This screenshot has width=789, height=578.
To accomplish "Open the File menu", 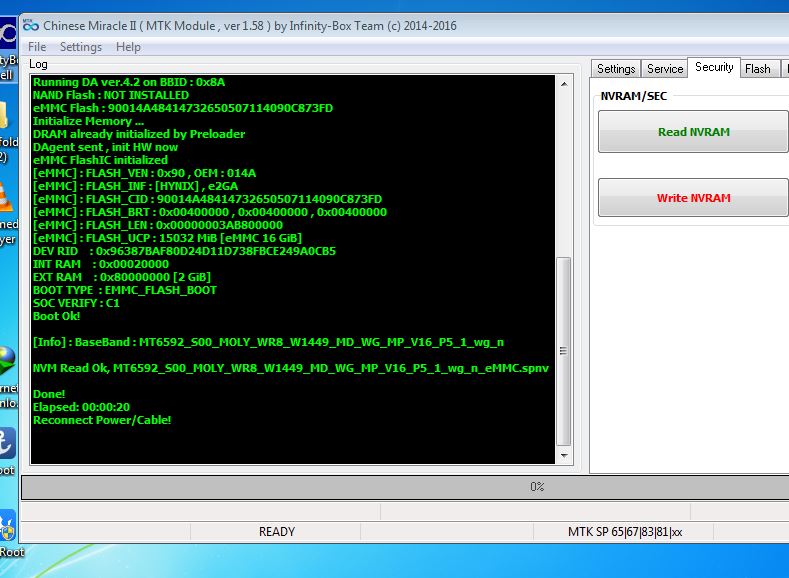I will tap(37, 47).
